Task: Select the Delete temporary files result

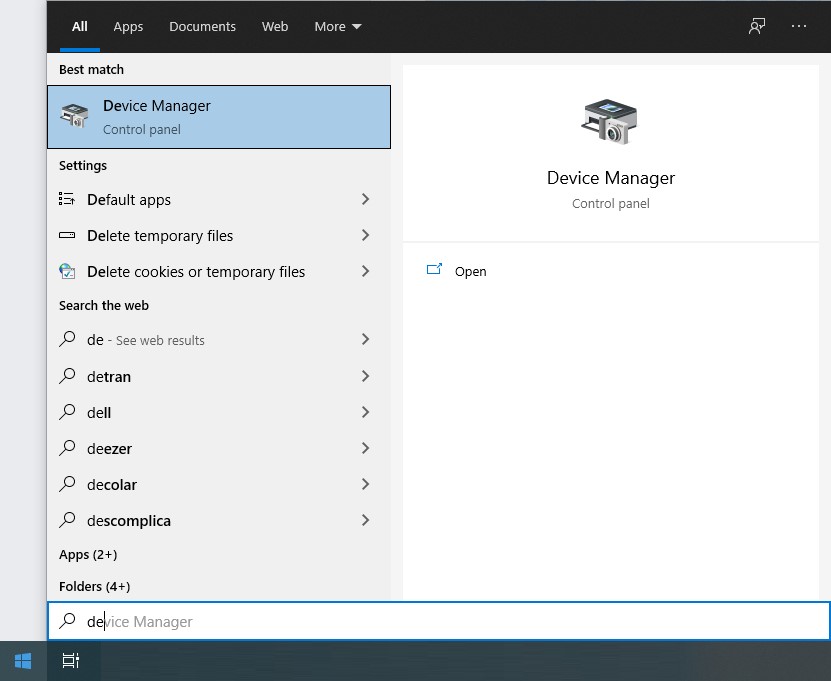Action: pyautogui.click(x=219, y=235)
